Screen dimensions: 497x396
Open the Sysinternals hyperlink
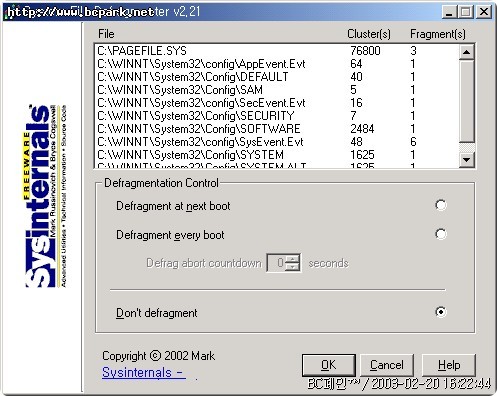coord(144,373)
